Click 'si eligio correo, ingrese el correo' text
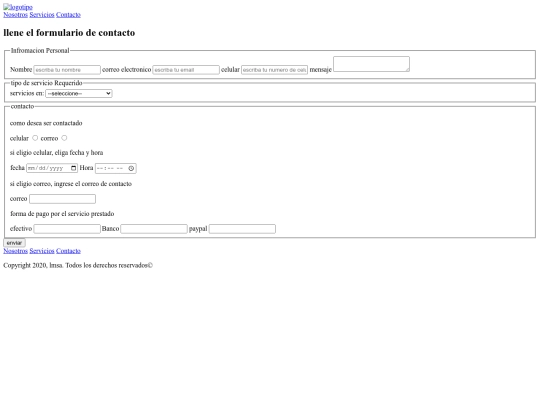540x405 pixels. 71,184
